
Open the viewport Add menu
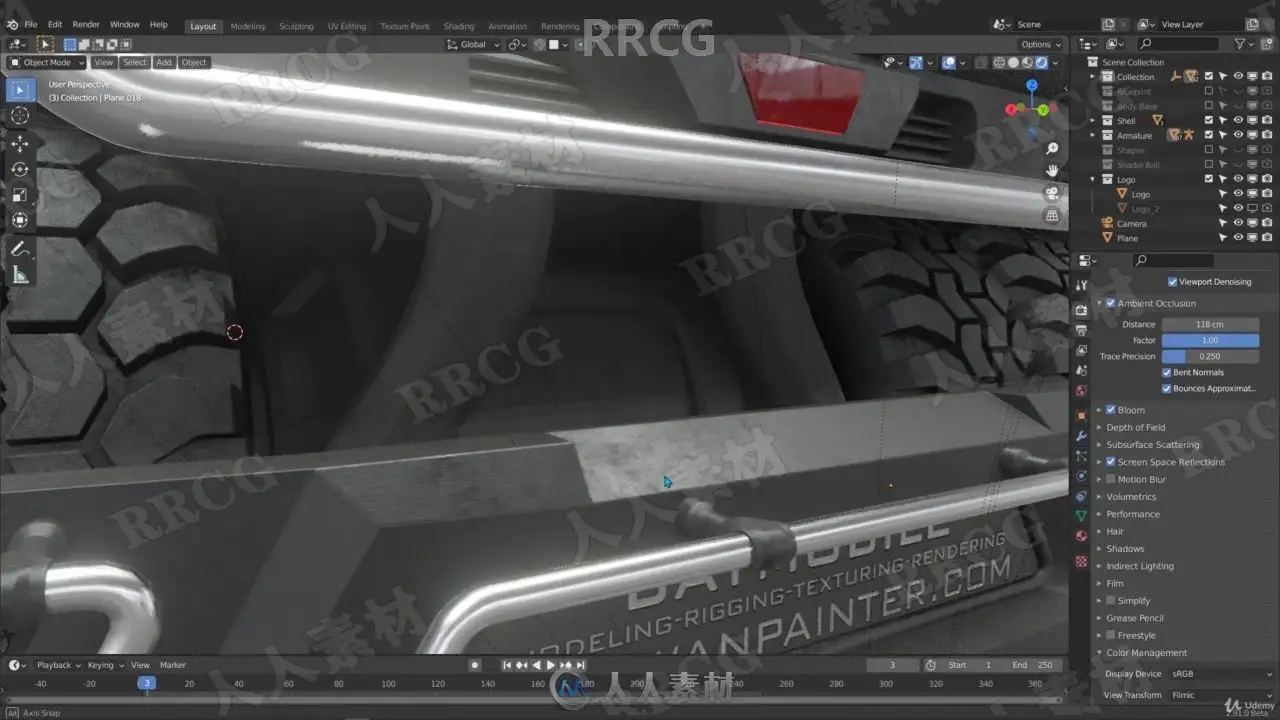[x=164, y=62]
